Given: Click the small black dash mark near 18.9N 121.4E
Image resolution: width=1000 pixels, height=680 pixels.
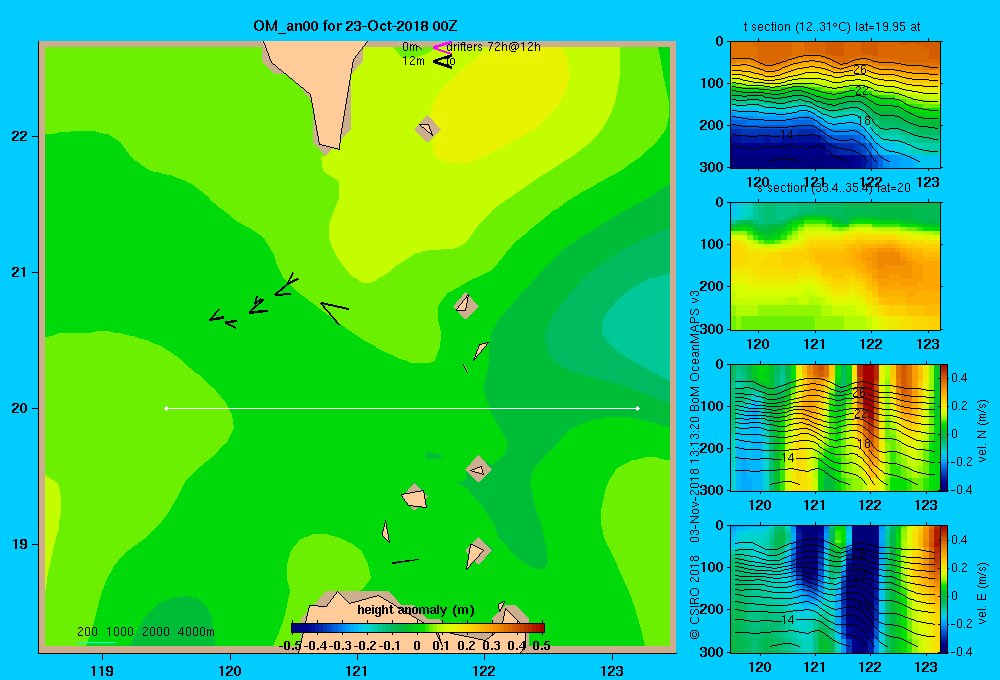Looking at the screenshot, I should point(405,561).
